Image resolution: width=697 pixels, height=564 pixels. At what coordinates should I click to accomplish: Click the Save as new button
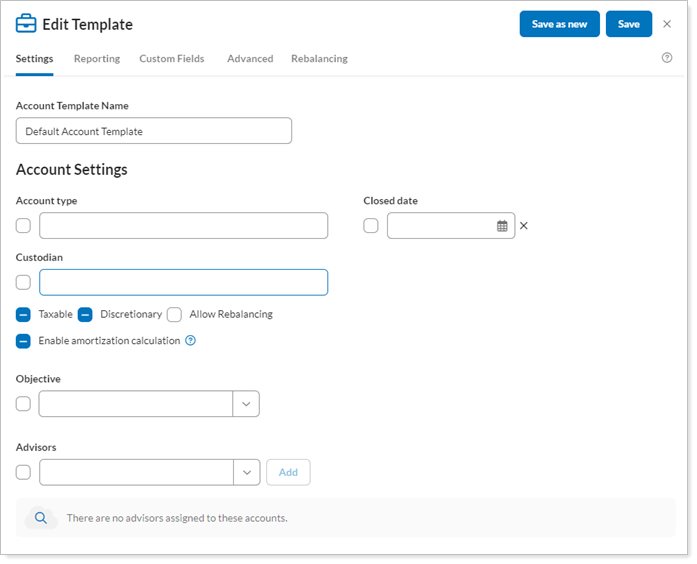click(x=559, y=24)
